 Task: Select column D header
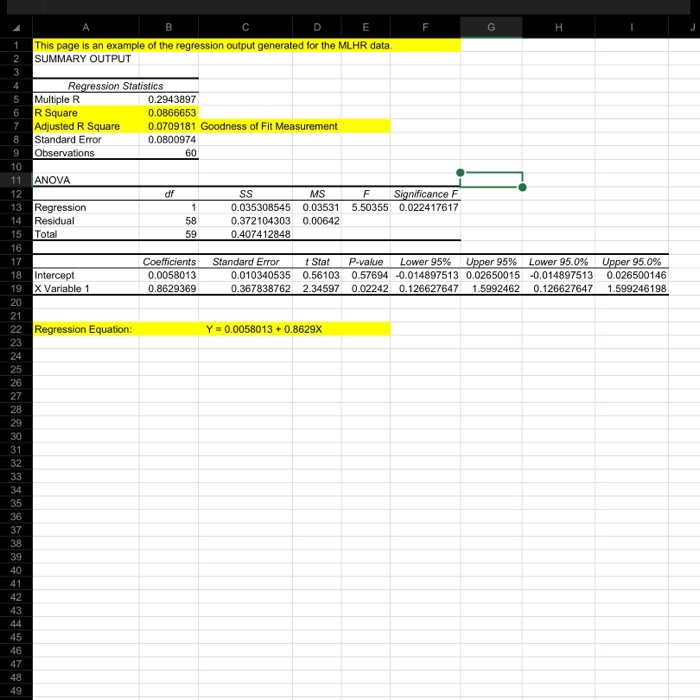coord(317,27)
